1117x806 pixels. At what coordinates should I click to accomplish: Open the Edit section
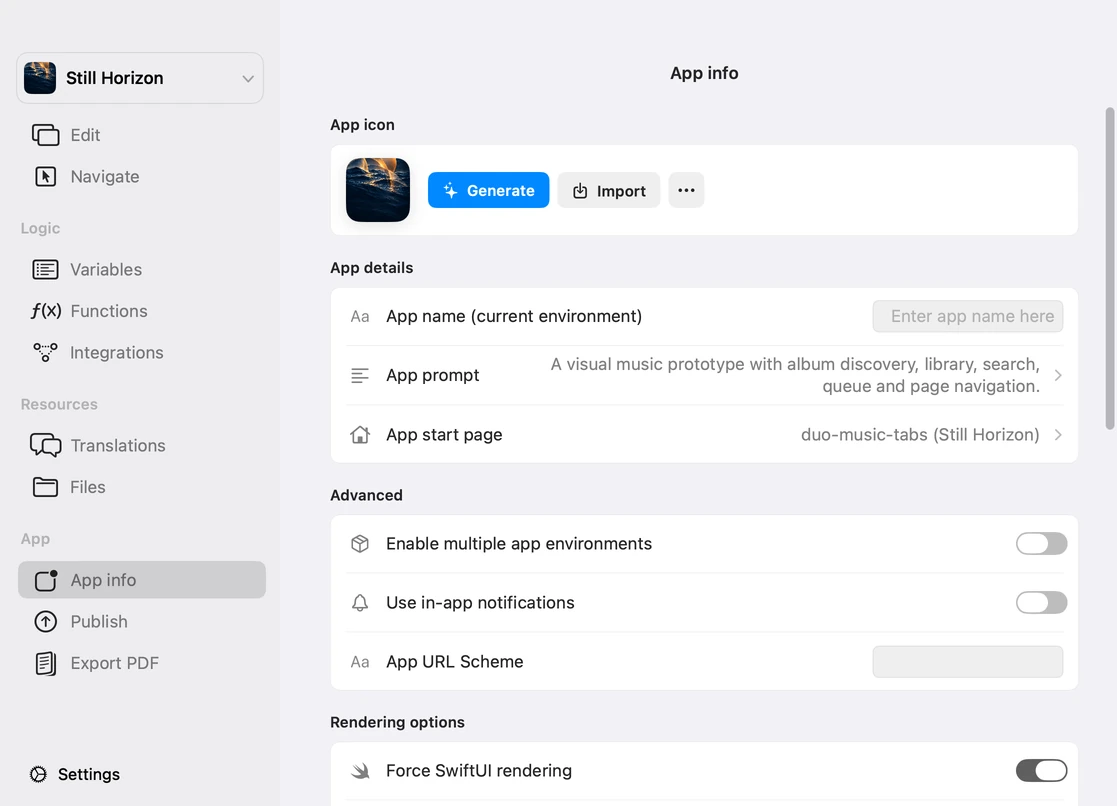click(142, 135)
